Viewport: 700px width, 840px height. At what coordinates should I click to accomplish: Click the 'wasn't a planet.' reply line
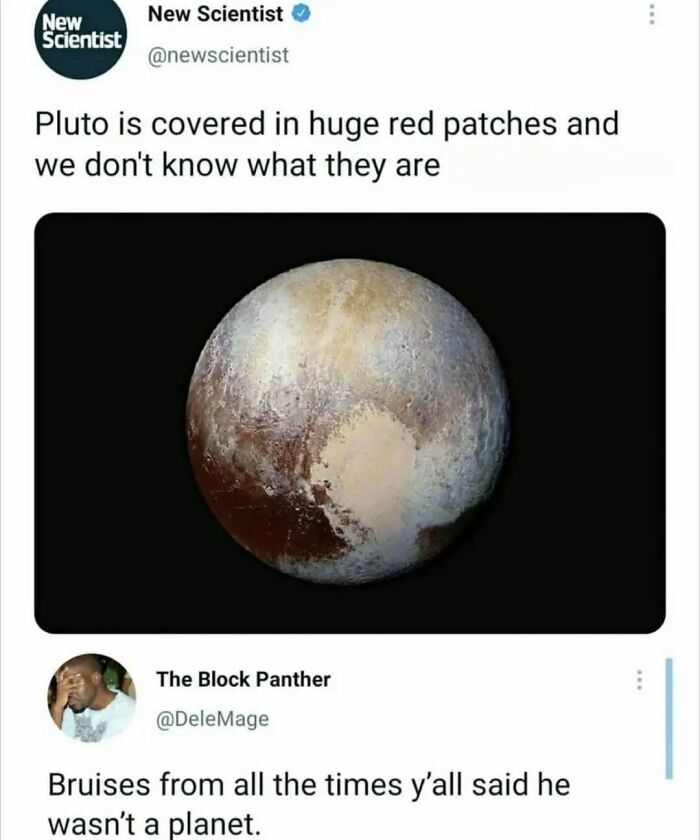pos(154,824)
